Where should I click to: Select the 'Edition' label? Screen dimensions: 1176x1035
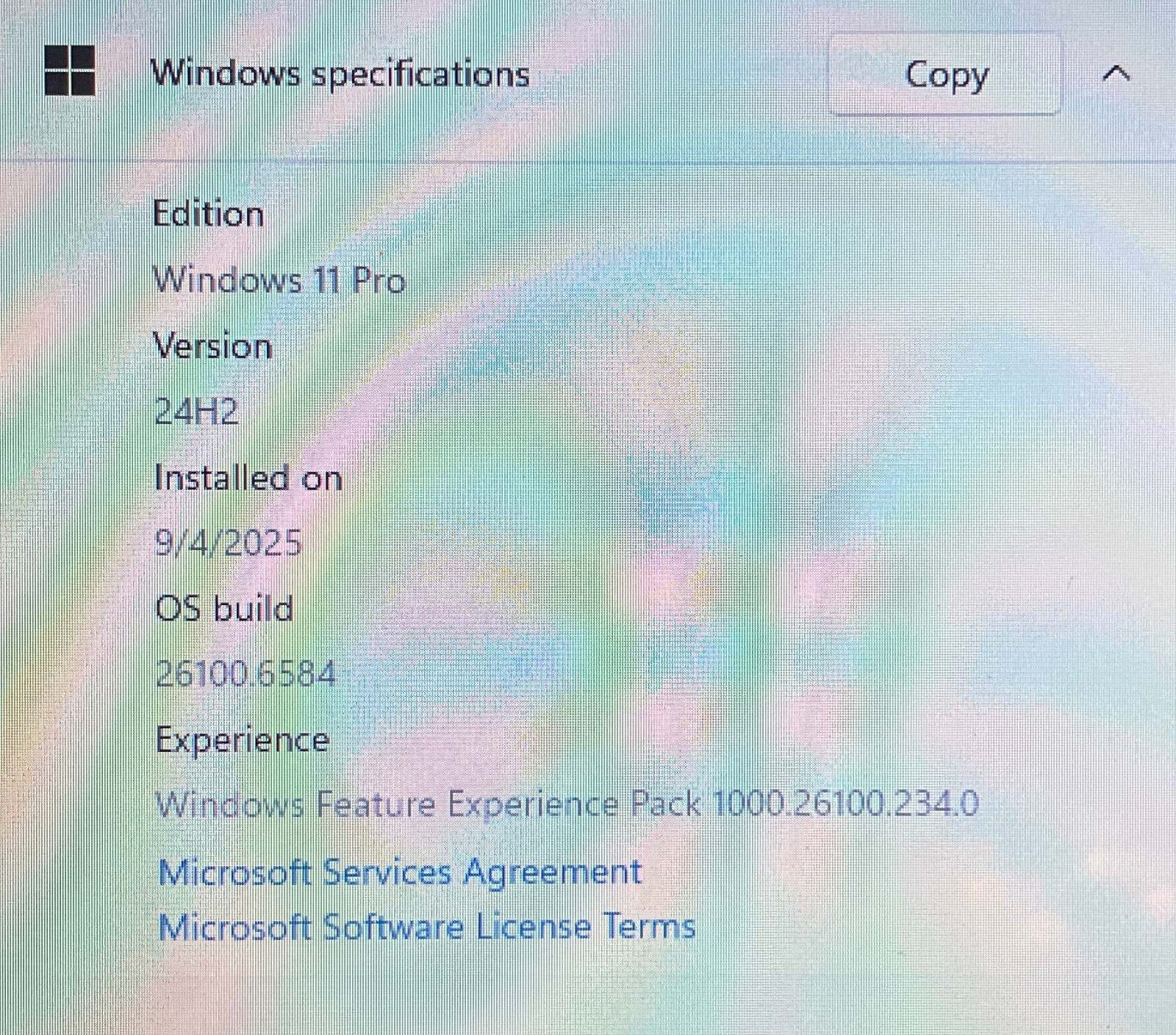click(208, 215)
